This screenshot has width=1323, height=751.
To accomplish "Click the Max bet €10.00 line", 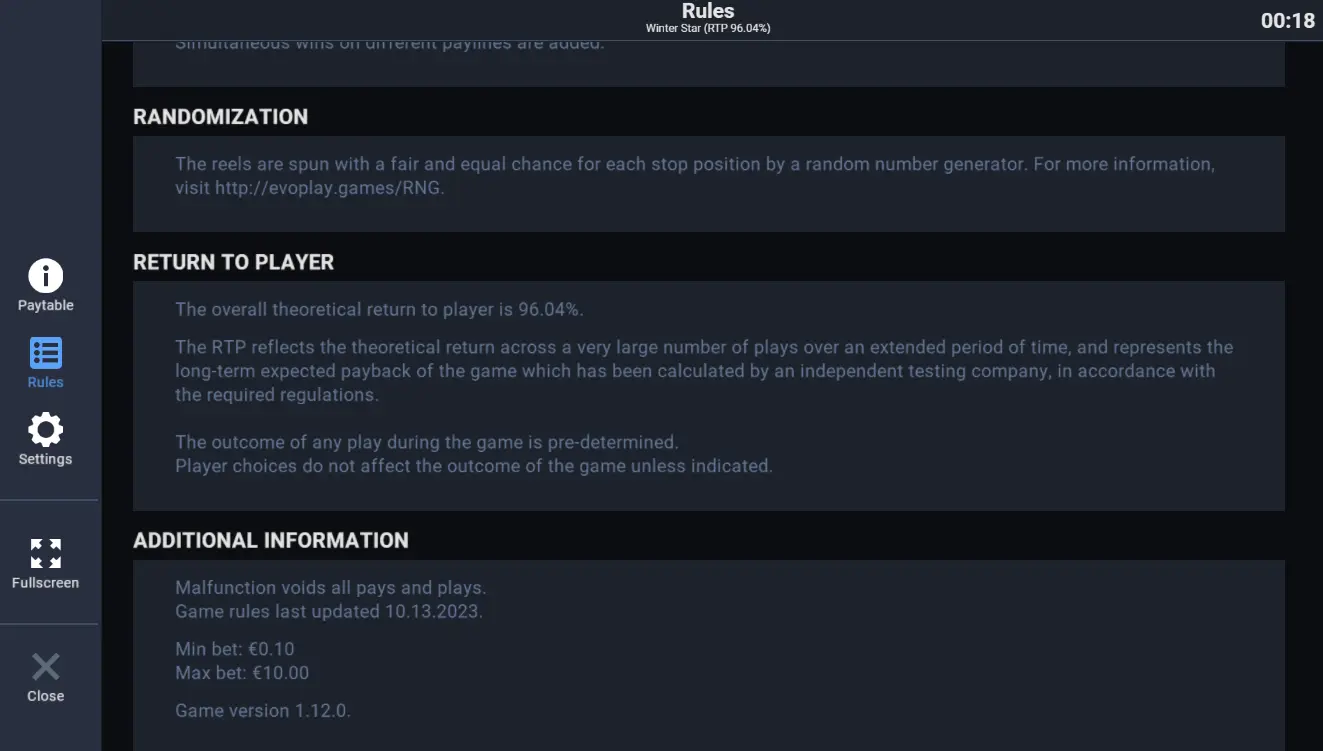I will [x=242, y=673].
